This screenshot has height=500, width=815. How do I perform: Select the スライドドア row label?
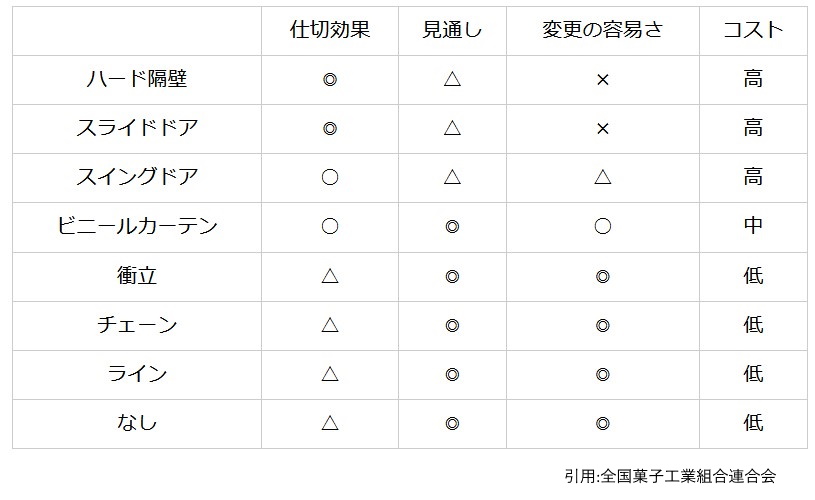(137, 128)
